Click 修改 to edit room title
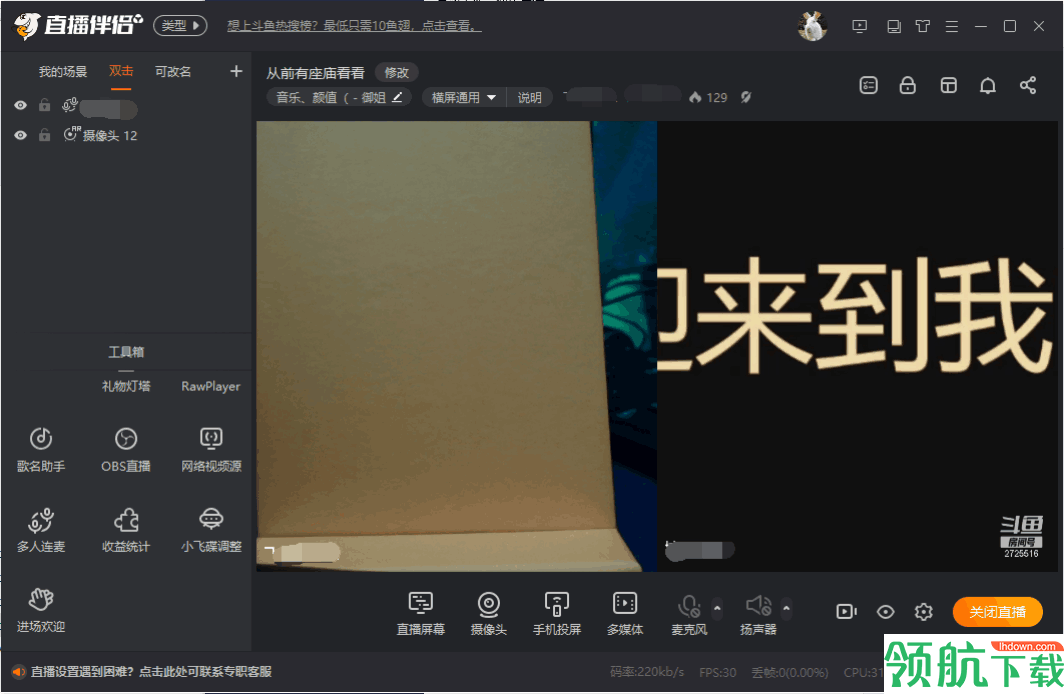The image size is (1064, 694). click(x=396, y=73)
